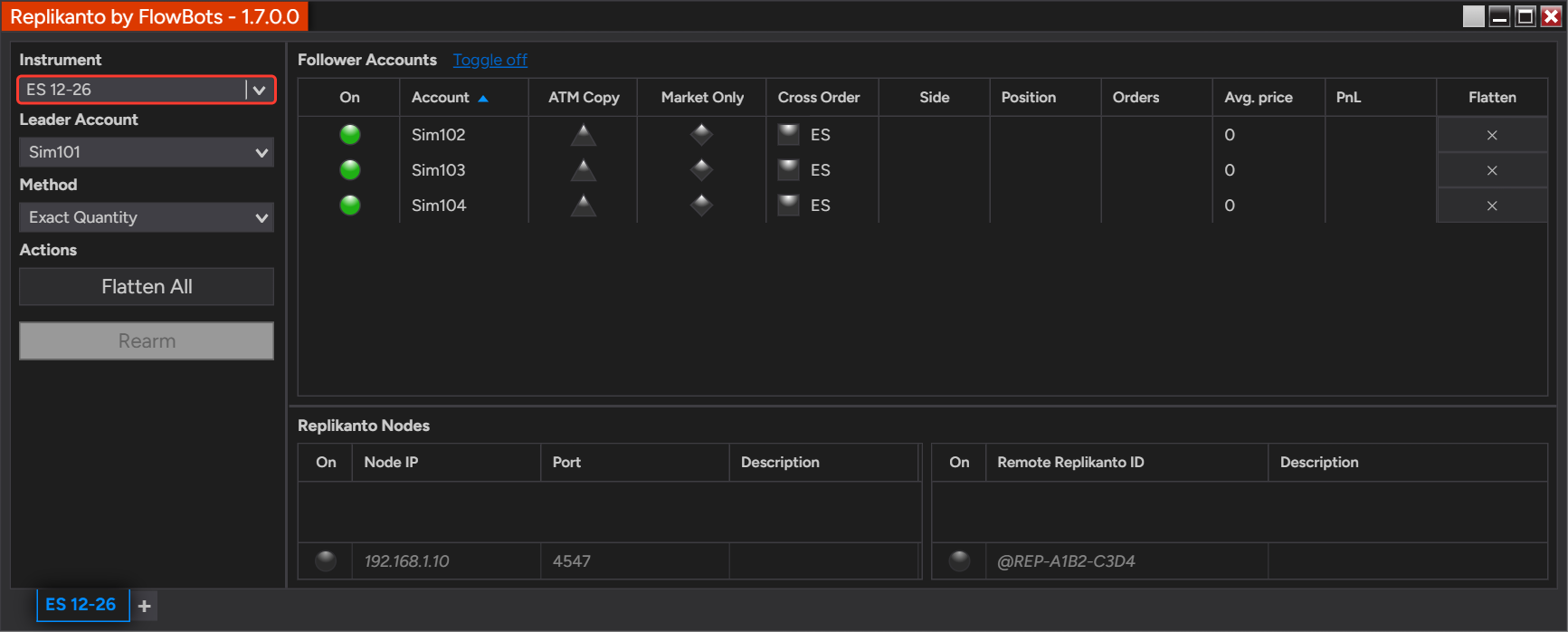The image size is (1568, 632).
Task: Click the Account sort arrow icon
Action: click(483, 98)
